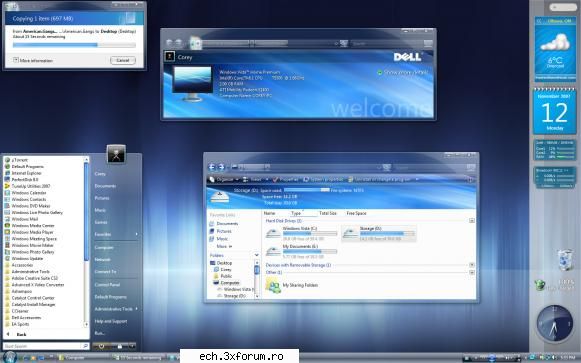Expand Favorites submenu in Start menu

pyautogui.click(x=116, y=234)
